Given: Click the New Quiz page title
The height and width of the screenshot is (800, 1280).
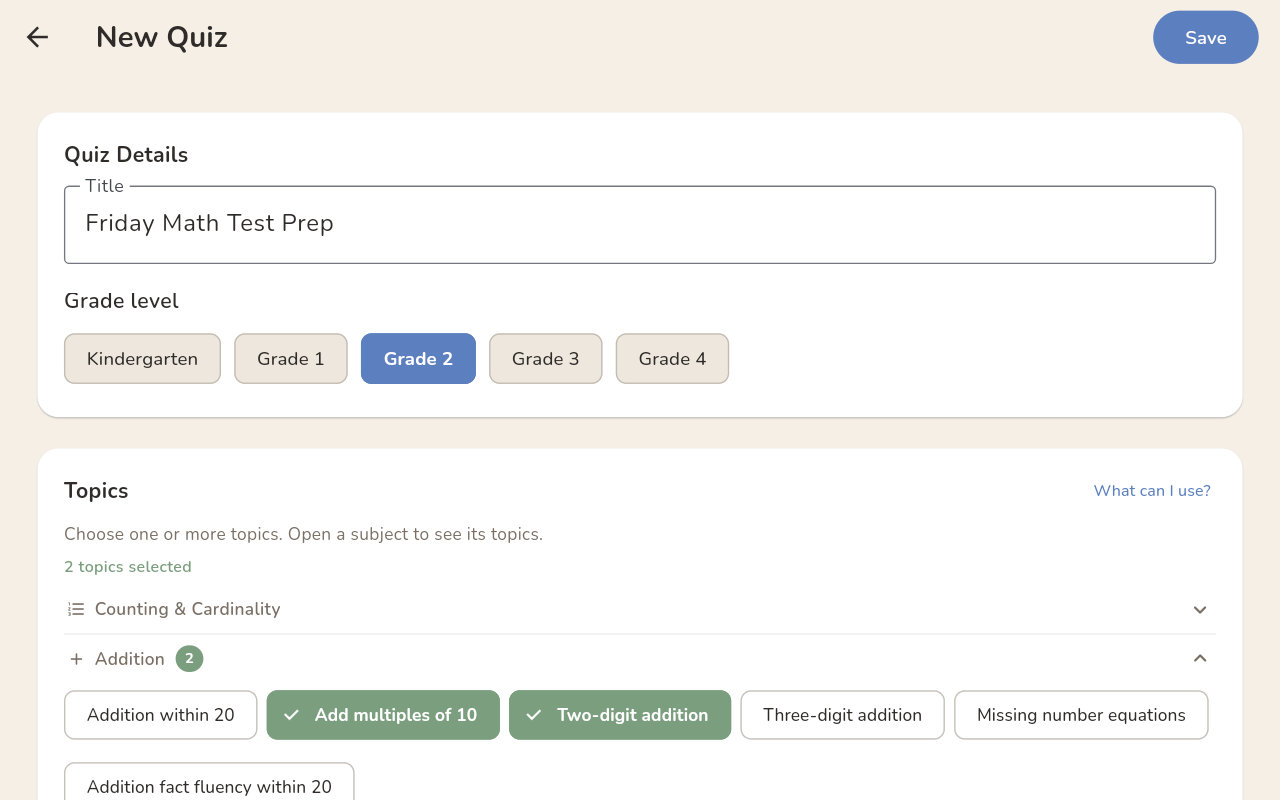Looking at the screenshot, I should [162, 38].
